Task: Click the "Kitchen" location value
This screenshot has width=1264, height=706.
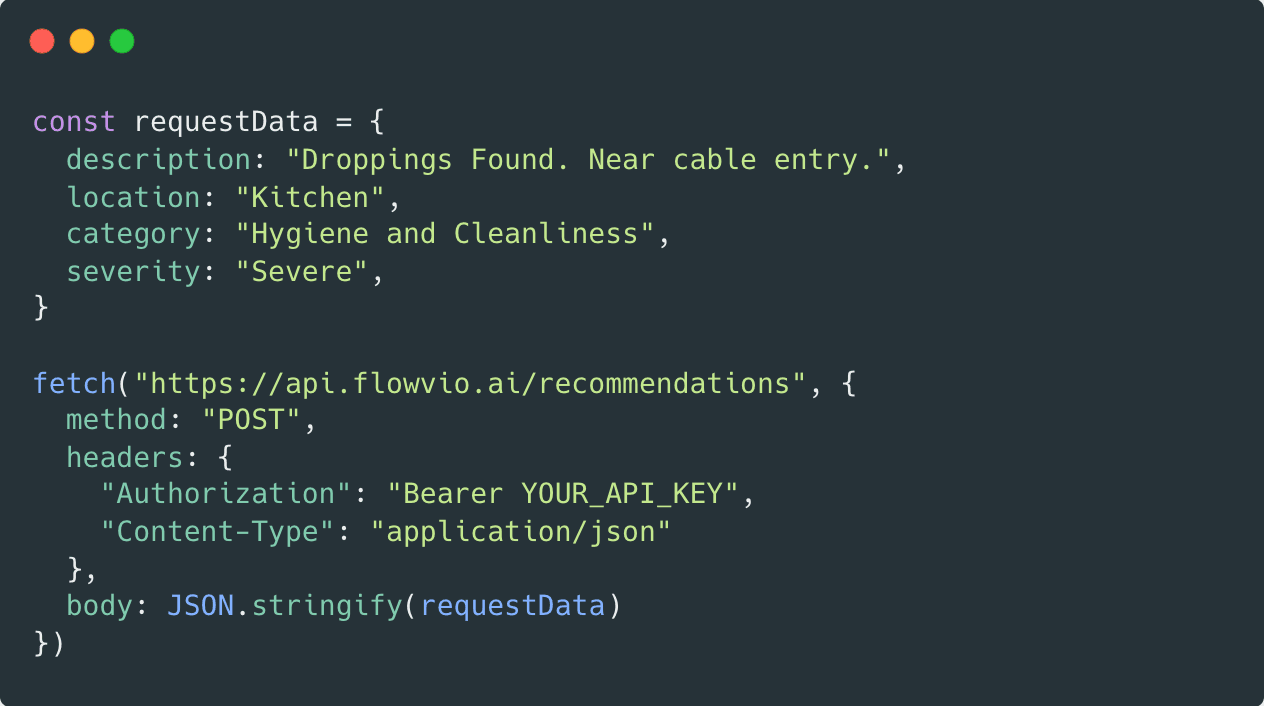Action: click(310, 197)
